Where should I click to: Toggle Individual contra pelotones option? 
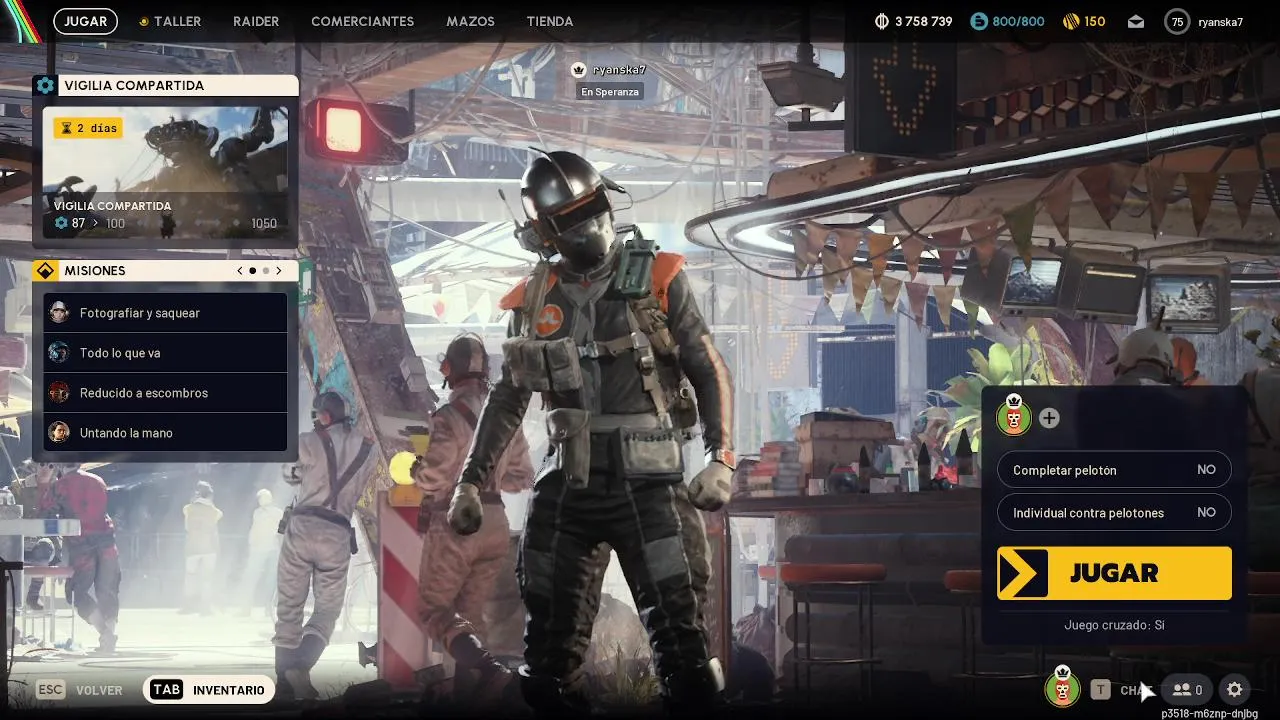[x=1114, y=512]
